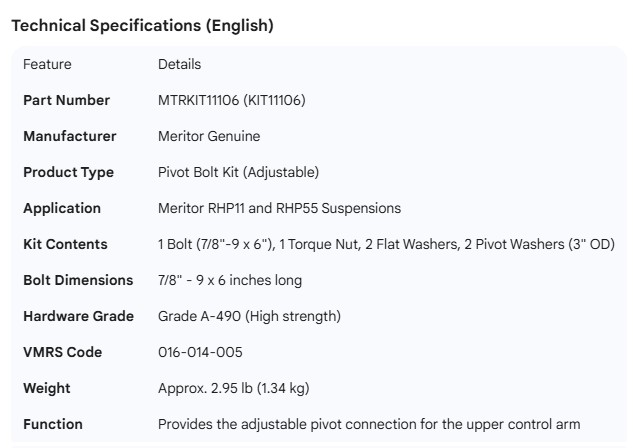Click the Technical Specifications (English) heading

click(x=142, y=26)
